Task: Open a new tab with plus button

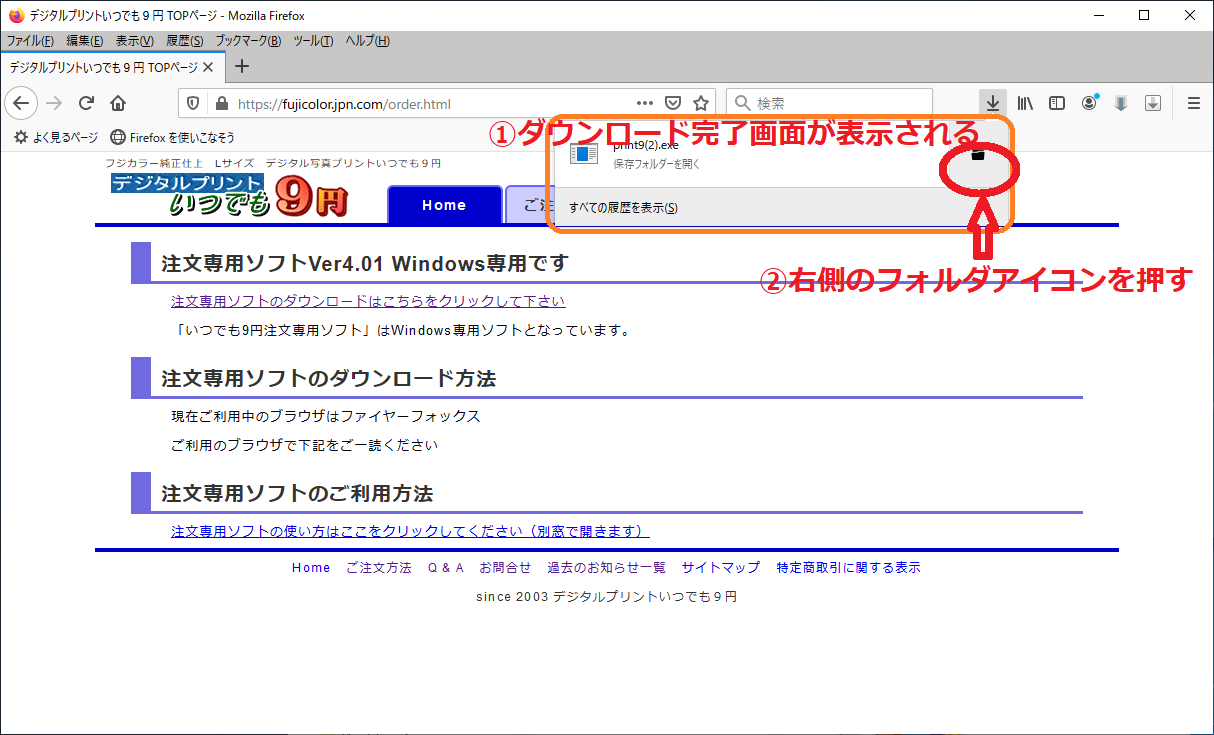Action: pos(241,67)
